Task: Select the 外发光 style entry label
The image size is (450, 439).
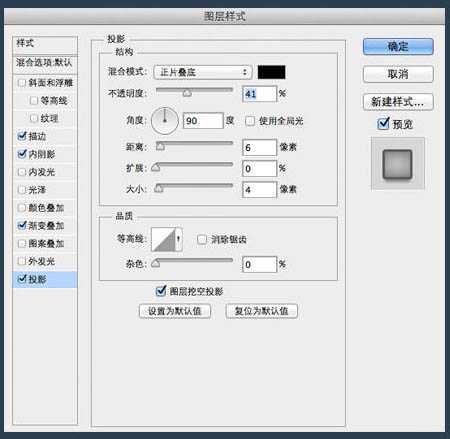Action: 42,261
